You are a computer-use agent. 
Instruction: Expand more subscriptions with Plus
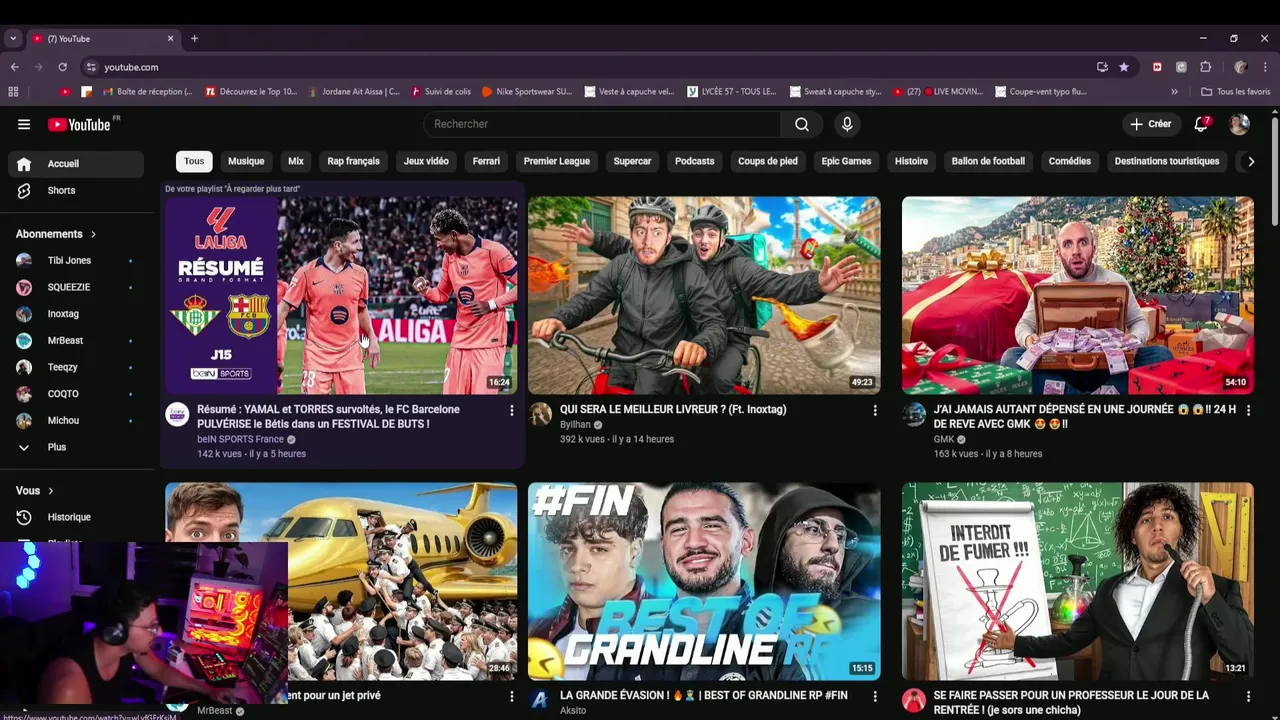click(76, 447)
